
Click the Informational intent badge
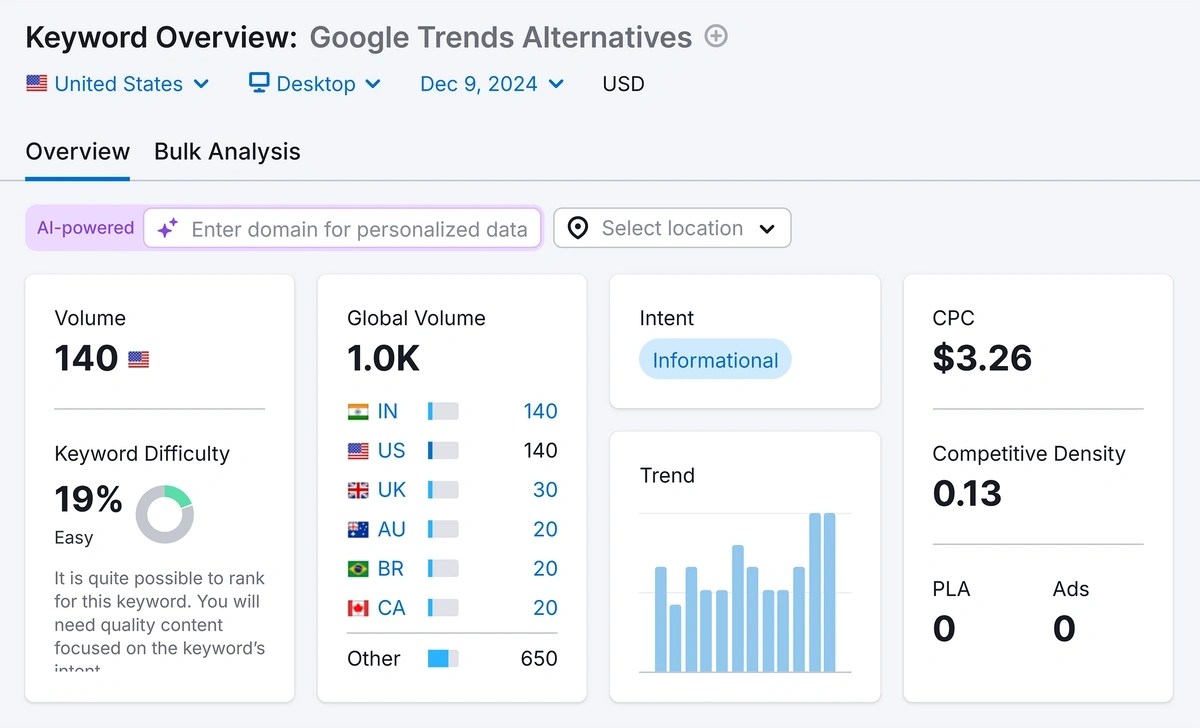tap(715, 360)
